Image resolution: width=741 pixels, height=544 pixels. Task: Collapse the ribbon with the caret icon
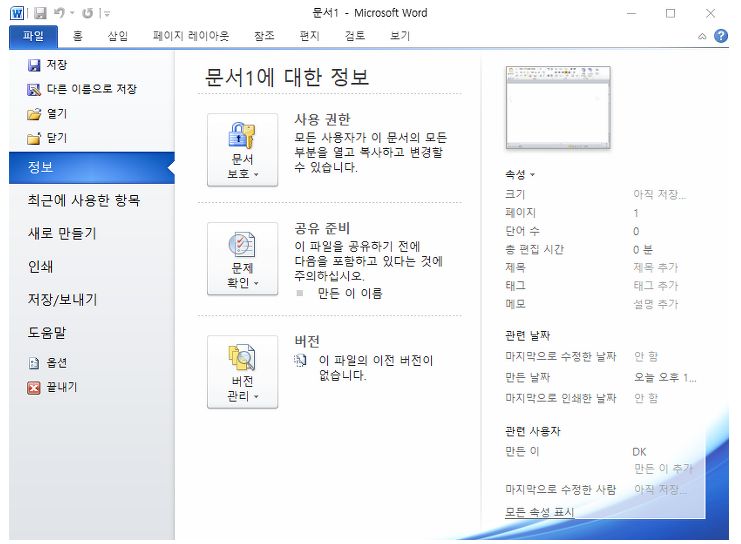[702, 36]
